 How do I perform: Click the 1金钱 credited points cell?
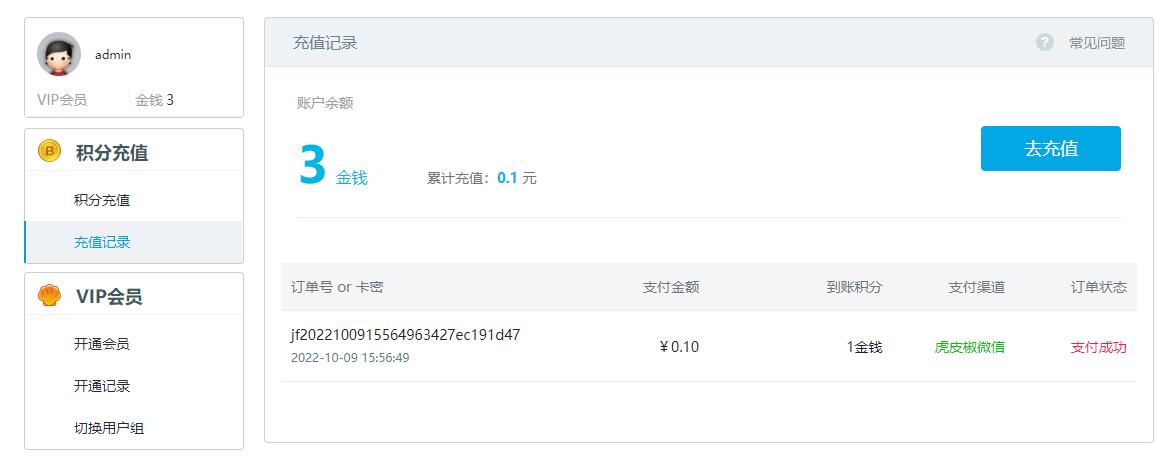click(x=865, y=347)
